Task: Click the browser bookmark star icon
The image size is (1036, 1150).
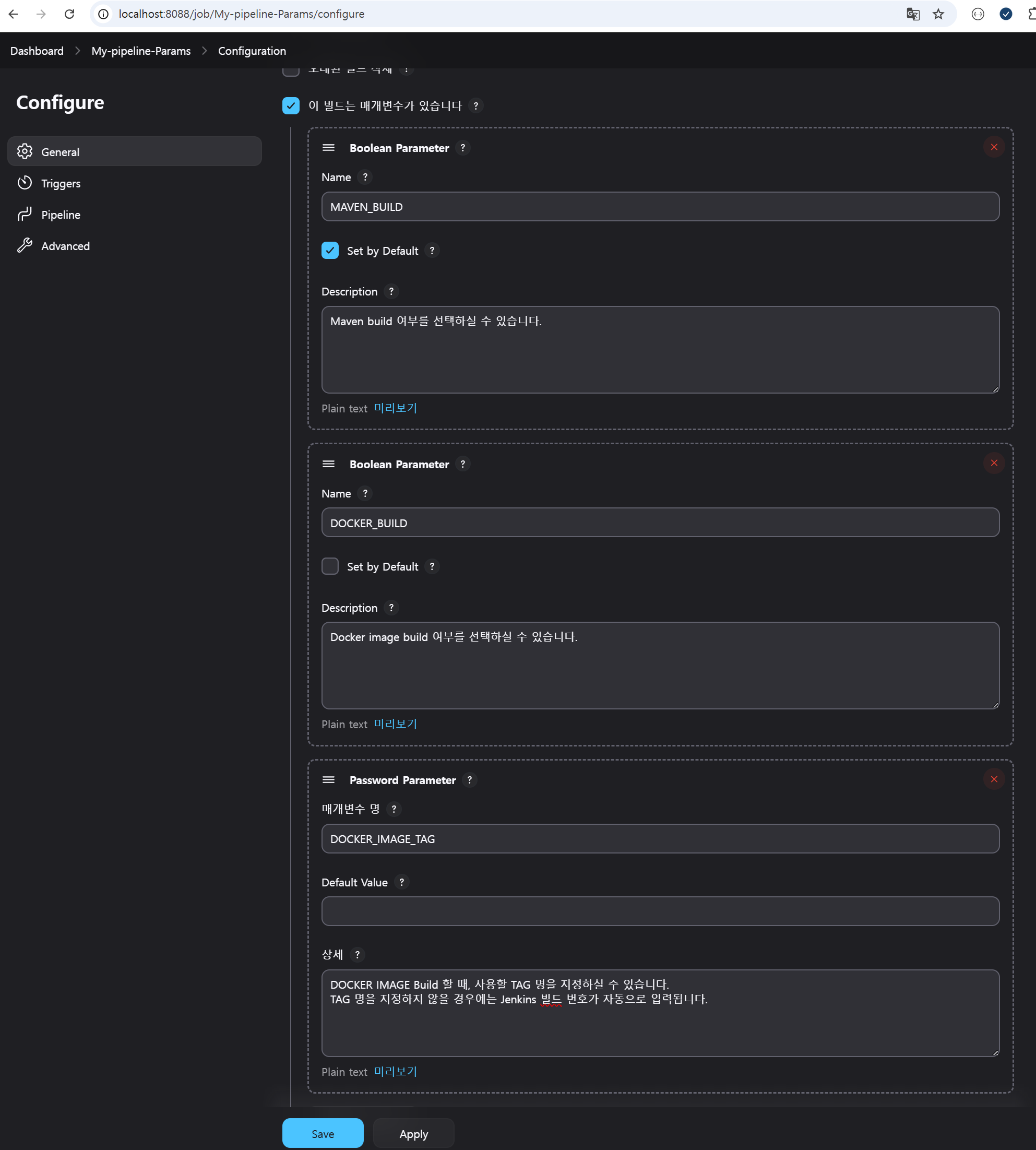Action: (x=938, y=14)
